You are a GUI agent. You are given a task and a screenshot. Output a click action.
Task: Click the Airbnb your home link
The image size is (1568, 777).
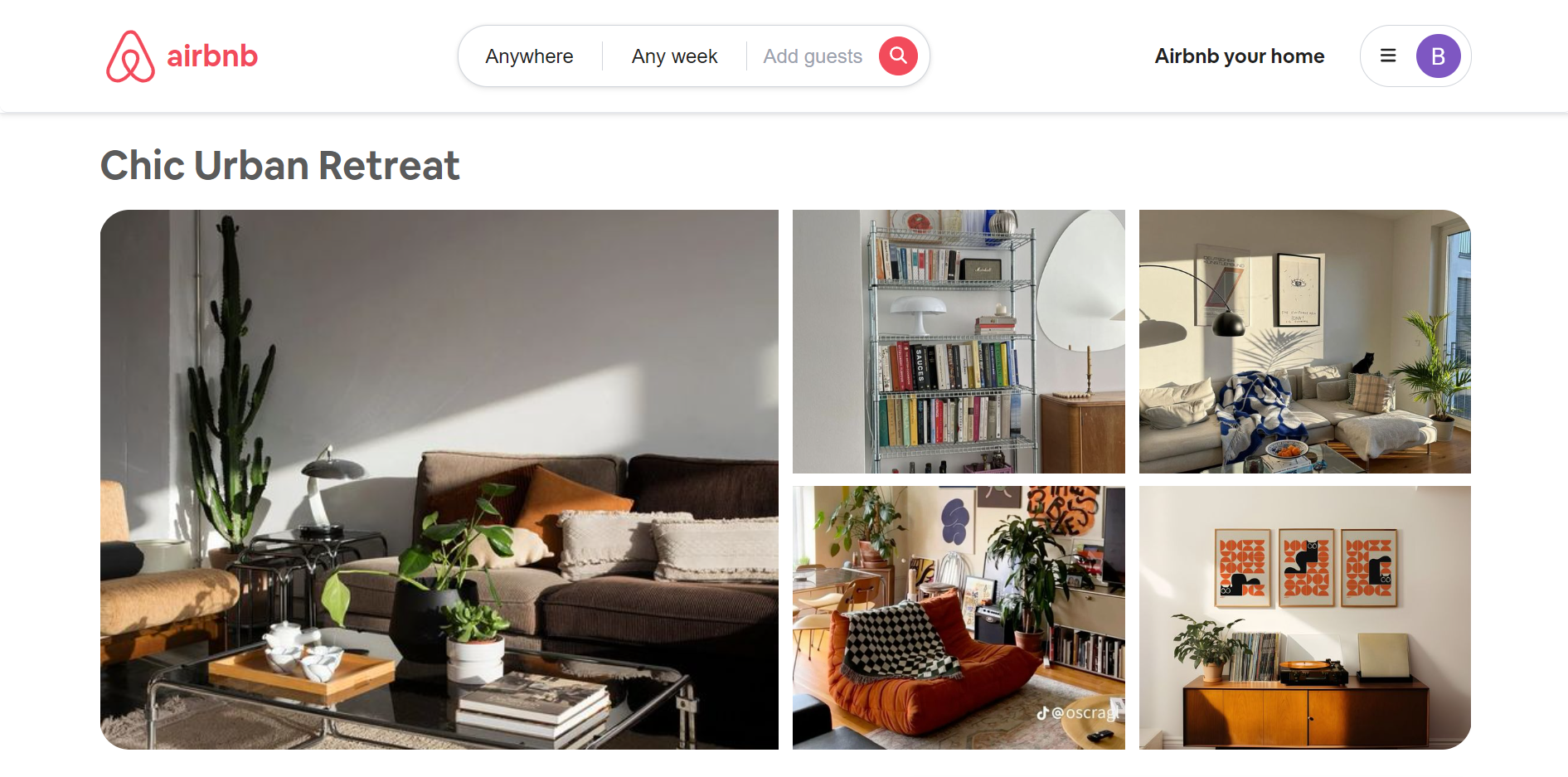pos(1240,56)
